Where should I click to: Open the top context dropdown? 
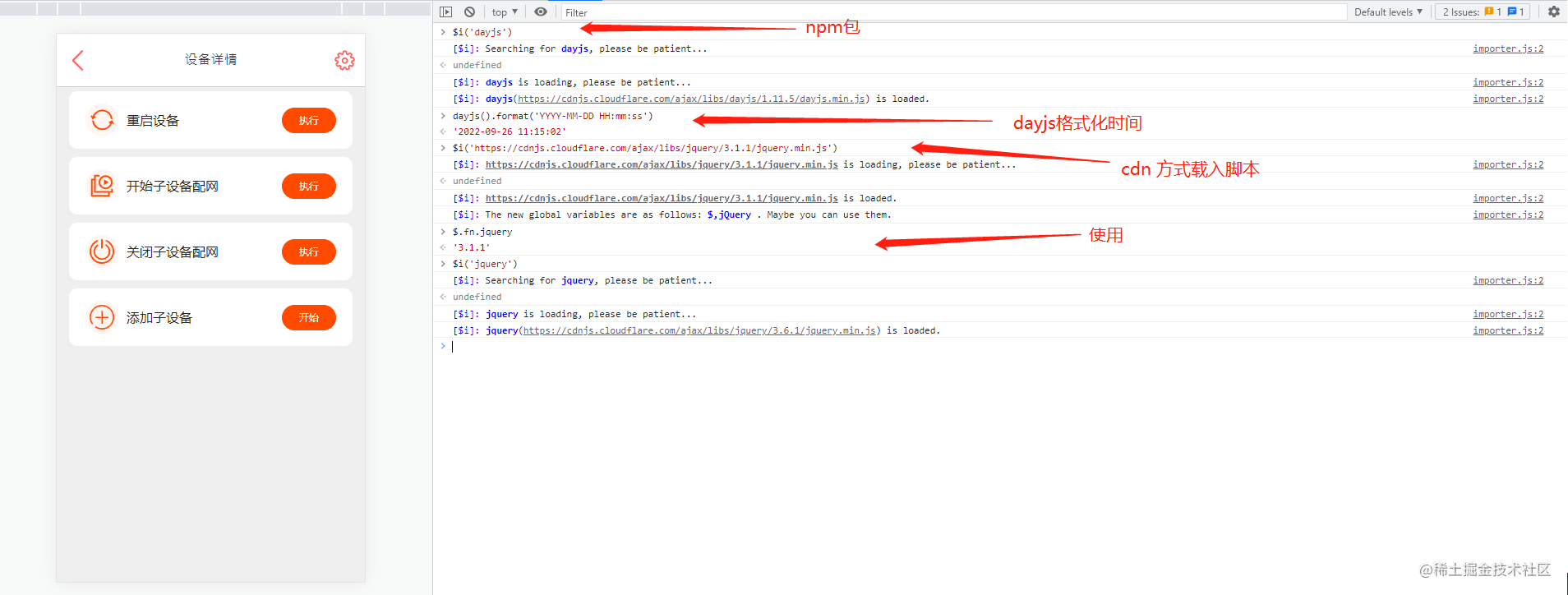505,12
